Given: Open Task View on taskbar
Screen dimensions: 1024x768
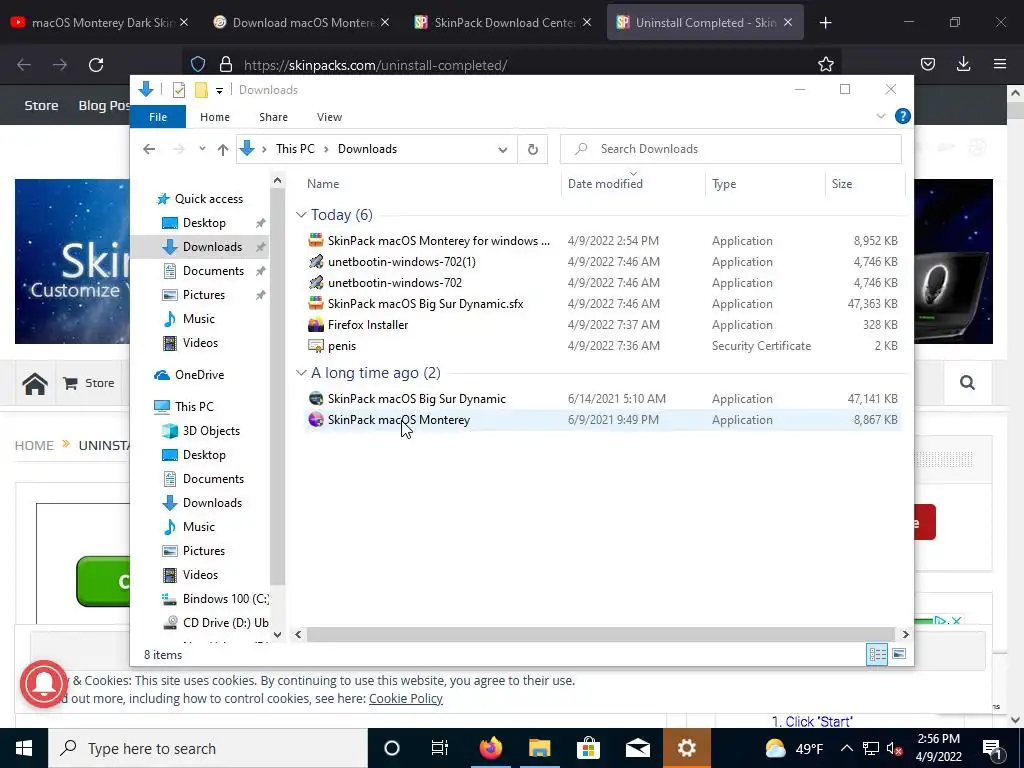Looking at the screenshot, I should (x=440, y=748).
